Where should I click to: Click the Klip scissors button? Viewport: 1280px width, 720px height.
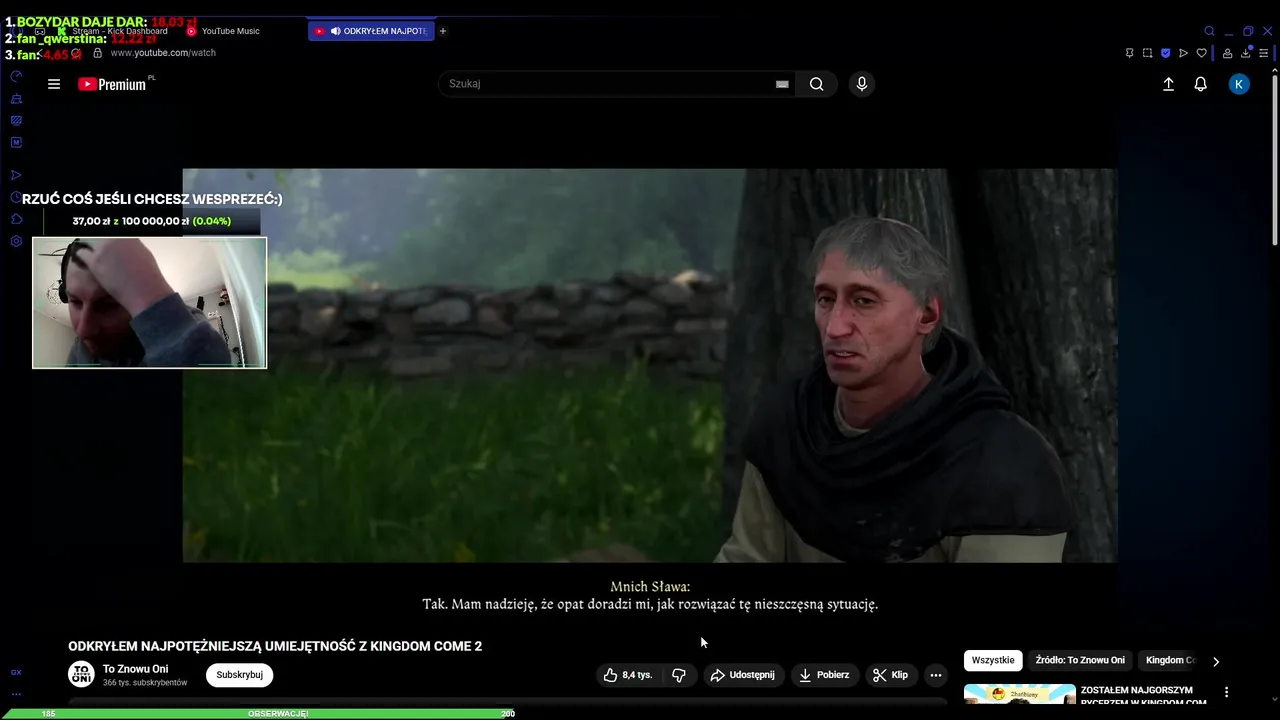tap(890, 675)
